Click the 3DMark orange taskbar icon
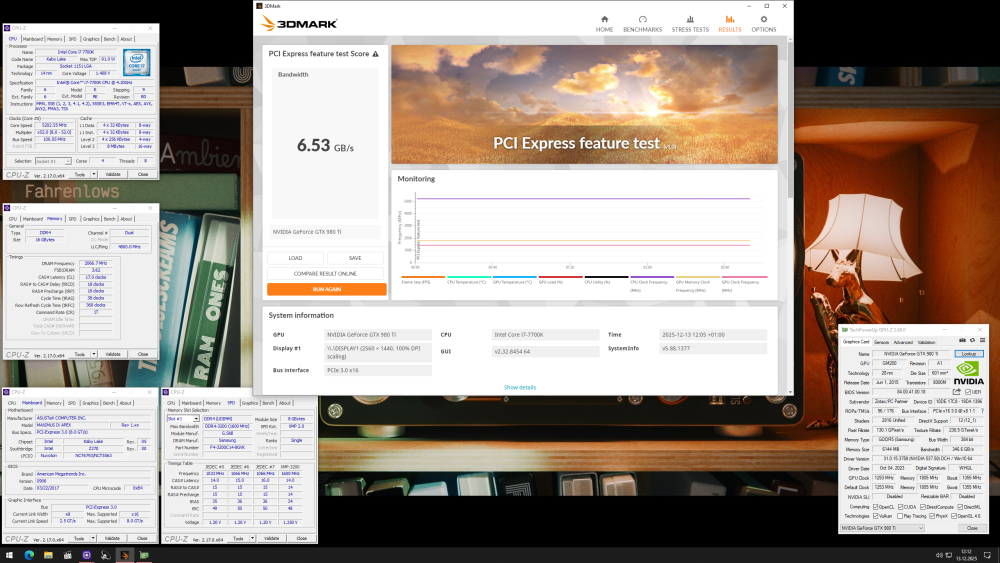This screenshot has height=563, width=1000. tap(125, 555)
